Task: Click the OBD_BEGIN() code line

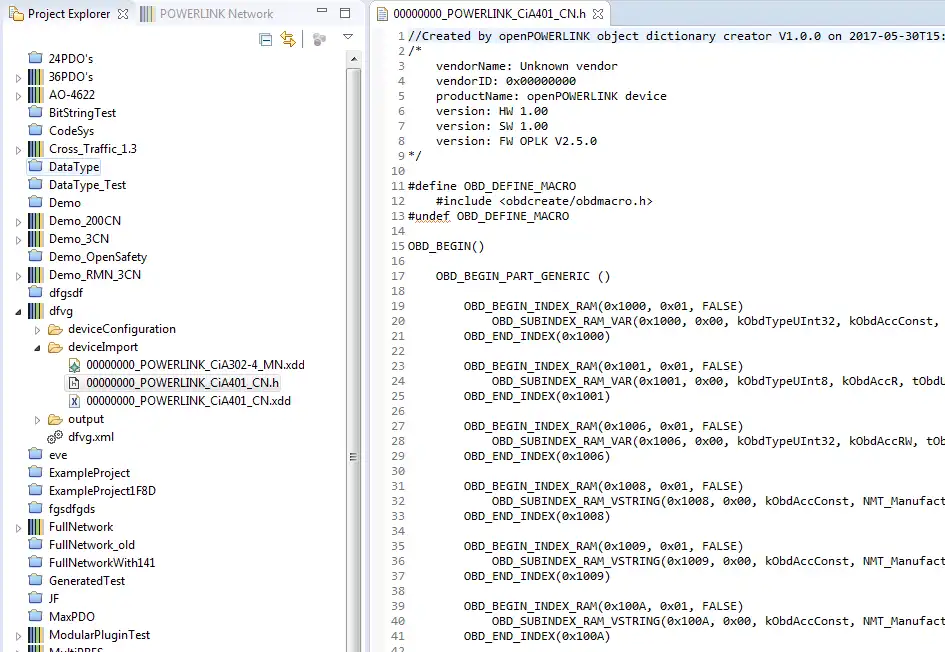Action: coord(445,246)
